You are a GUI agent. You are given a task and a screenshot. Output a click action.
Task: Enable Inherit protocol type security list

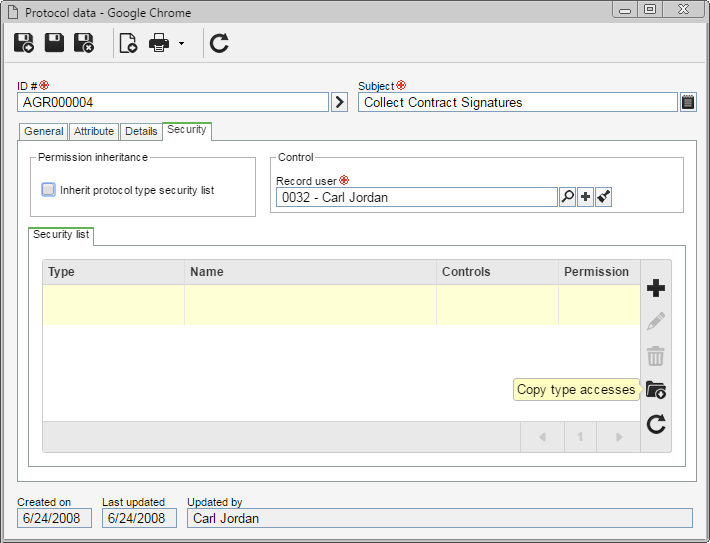coord(48,190)
